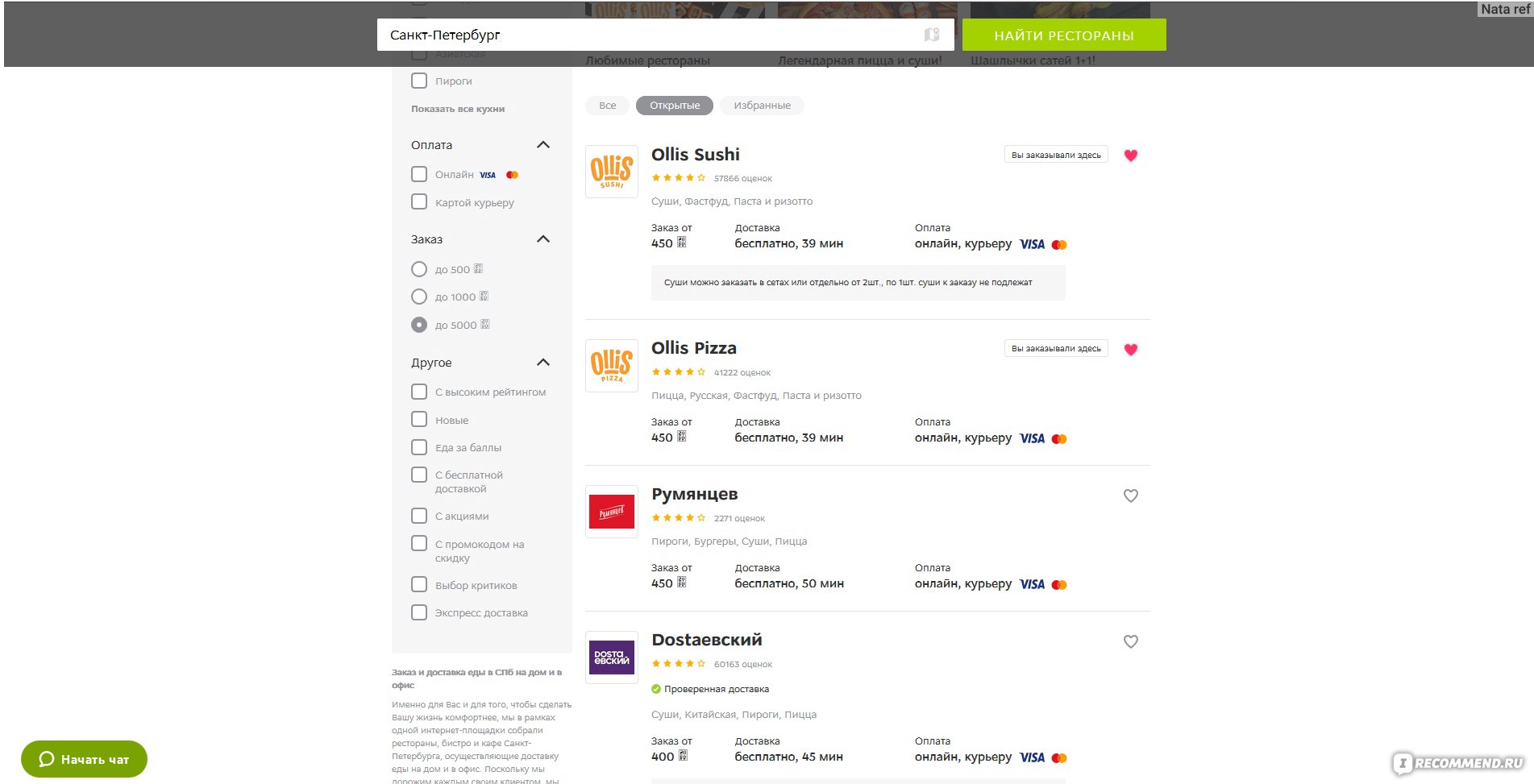Screen dimensions: 1534x784
Task: Click 60163 оценок for Dostaевский
Action: [x=743, y=664]
